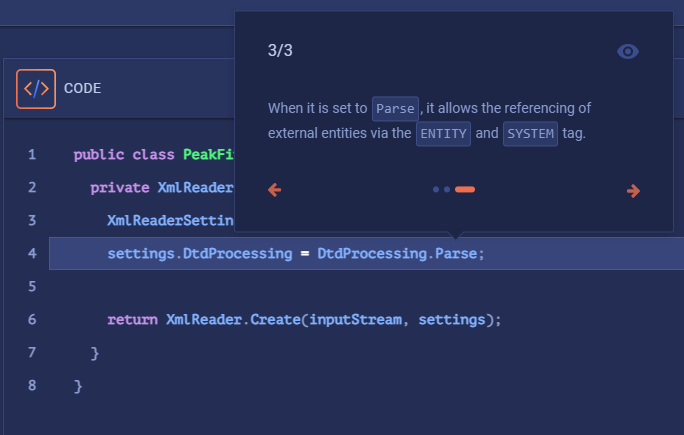
Task: Jump to second hint pagination dot
Action: 447,189
